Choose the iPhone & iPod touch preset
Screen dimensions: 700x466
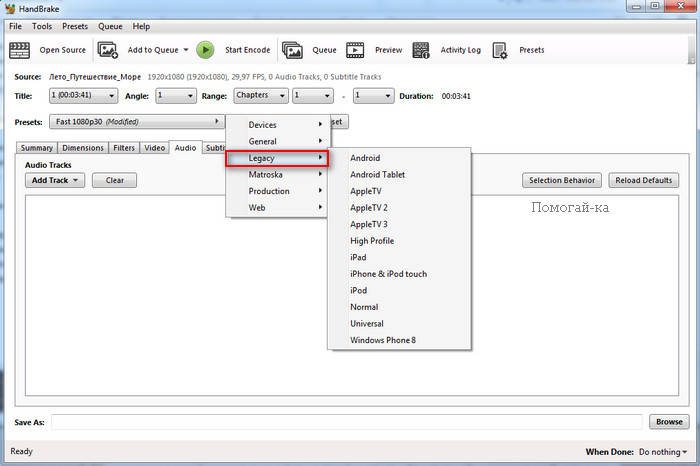[400, 274]
